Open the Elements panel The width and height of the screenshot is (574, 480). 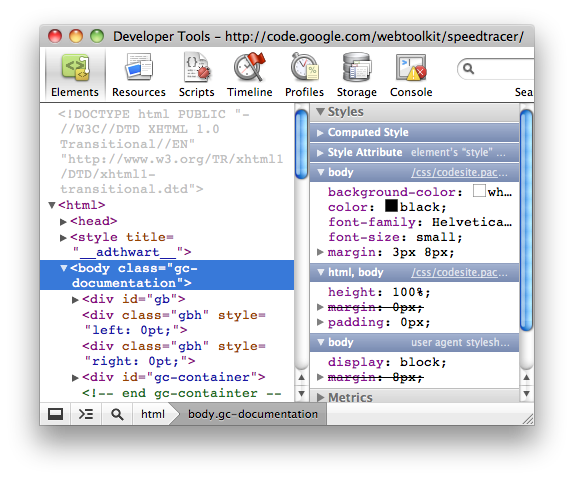click(x=75, y=75)
